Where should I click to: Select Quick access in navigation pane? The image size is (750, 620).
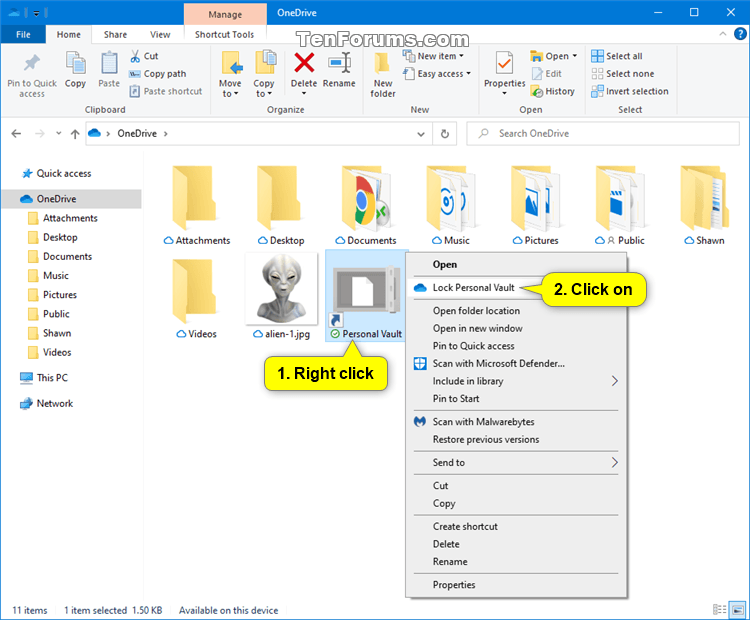63,173
